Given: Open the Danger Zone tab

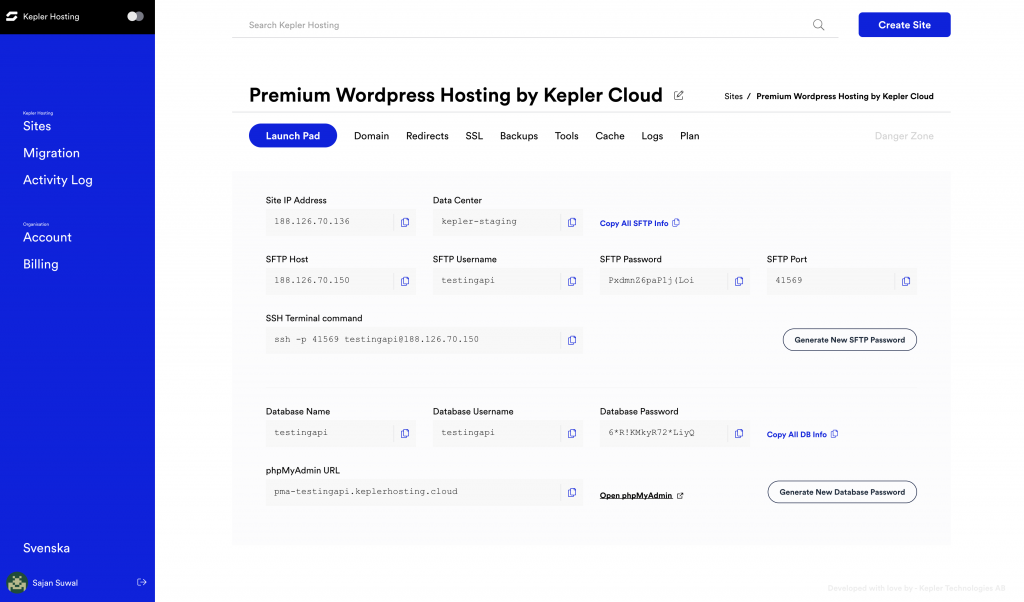Looking at the screenshot, I should (904, 136).
